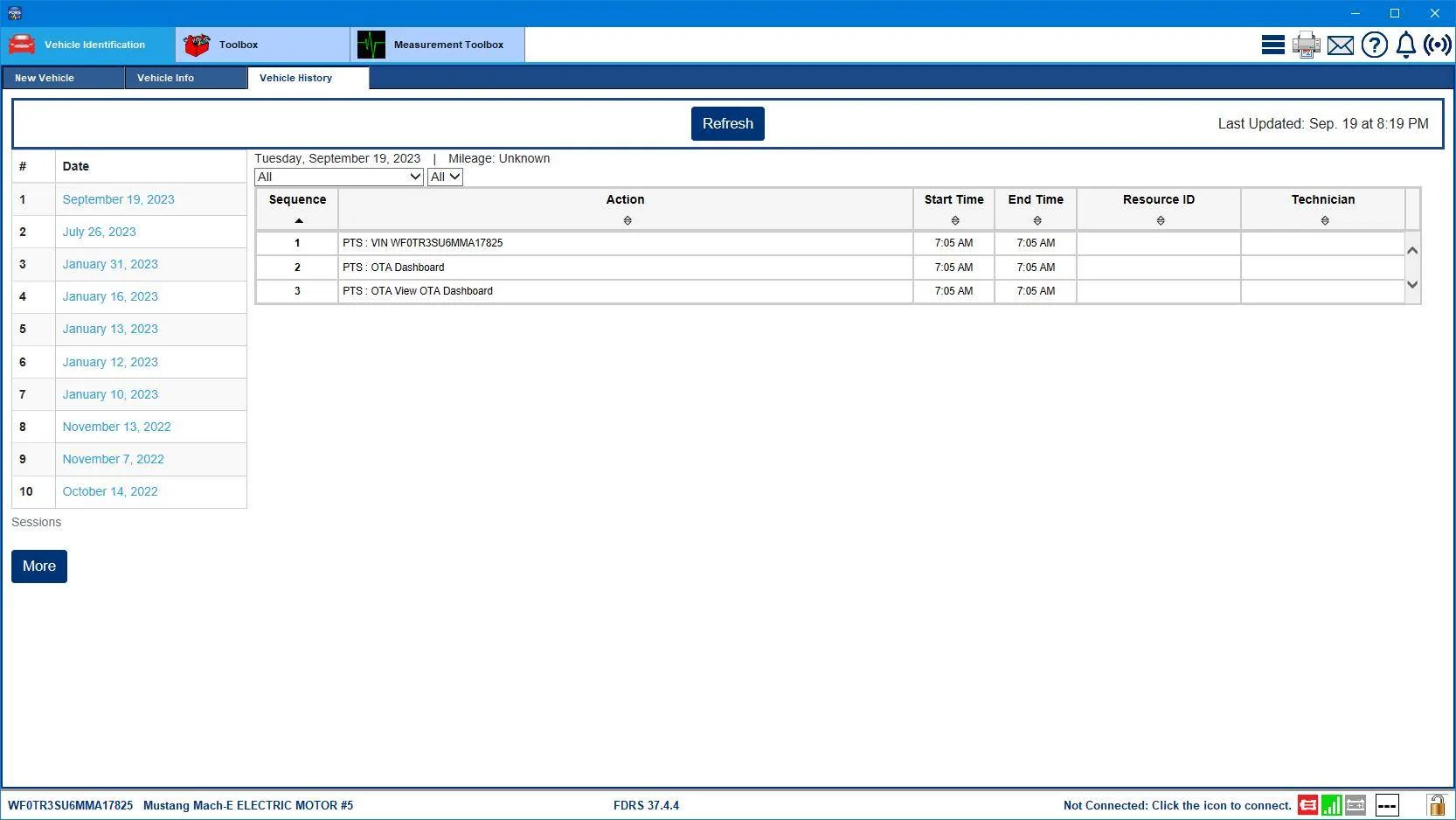Click the green signal strength bars icon
The height and width of the screenshot is (820, 1456).
click(1332, 805)
